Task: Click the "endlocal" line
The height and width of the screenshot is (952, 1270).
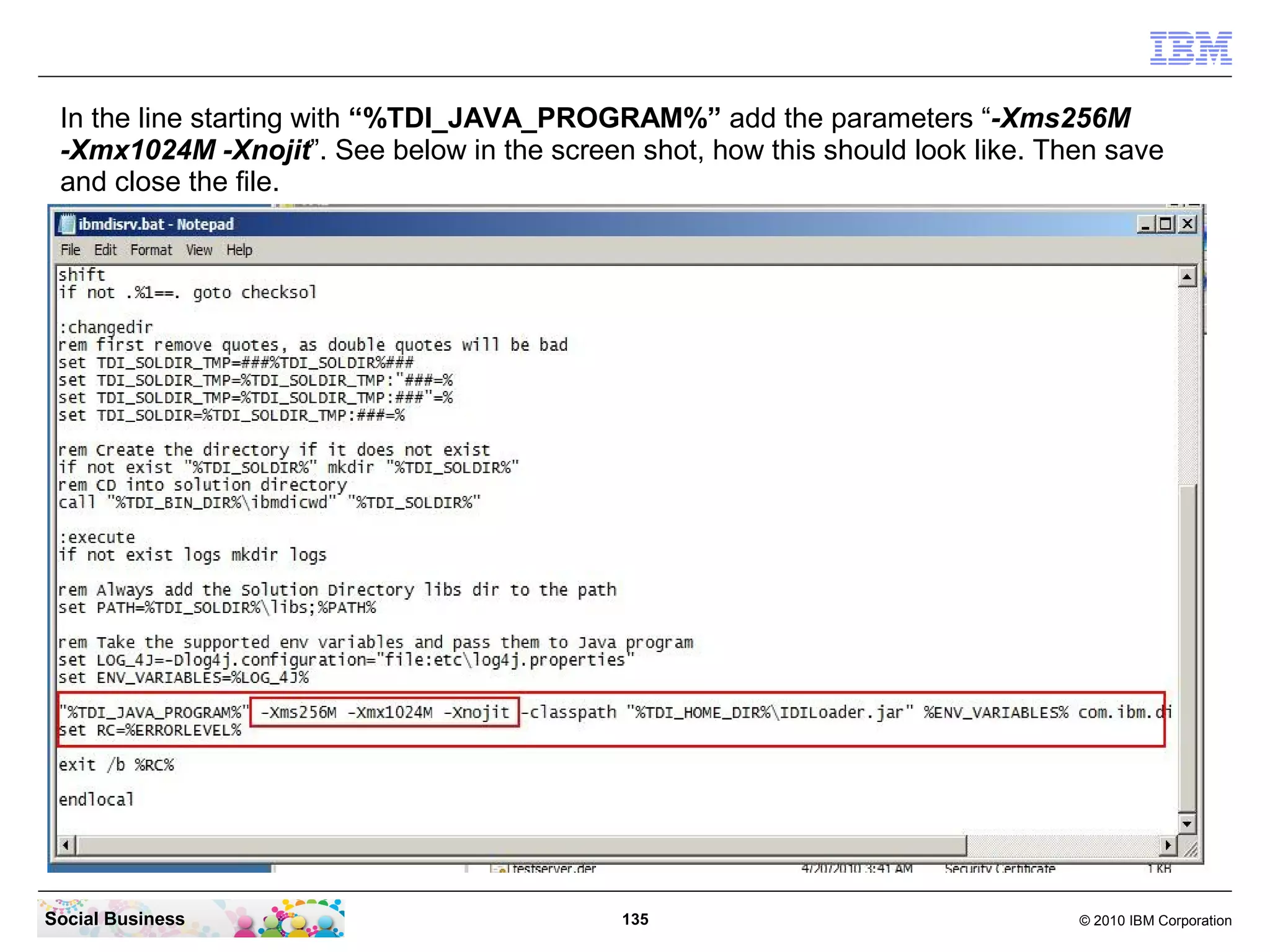Action: (96, 800)
